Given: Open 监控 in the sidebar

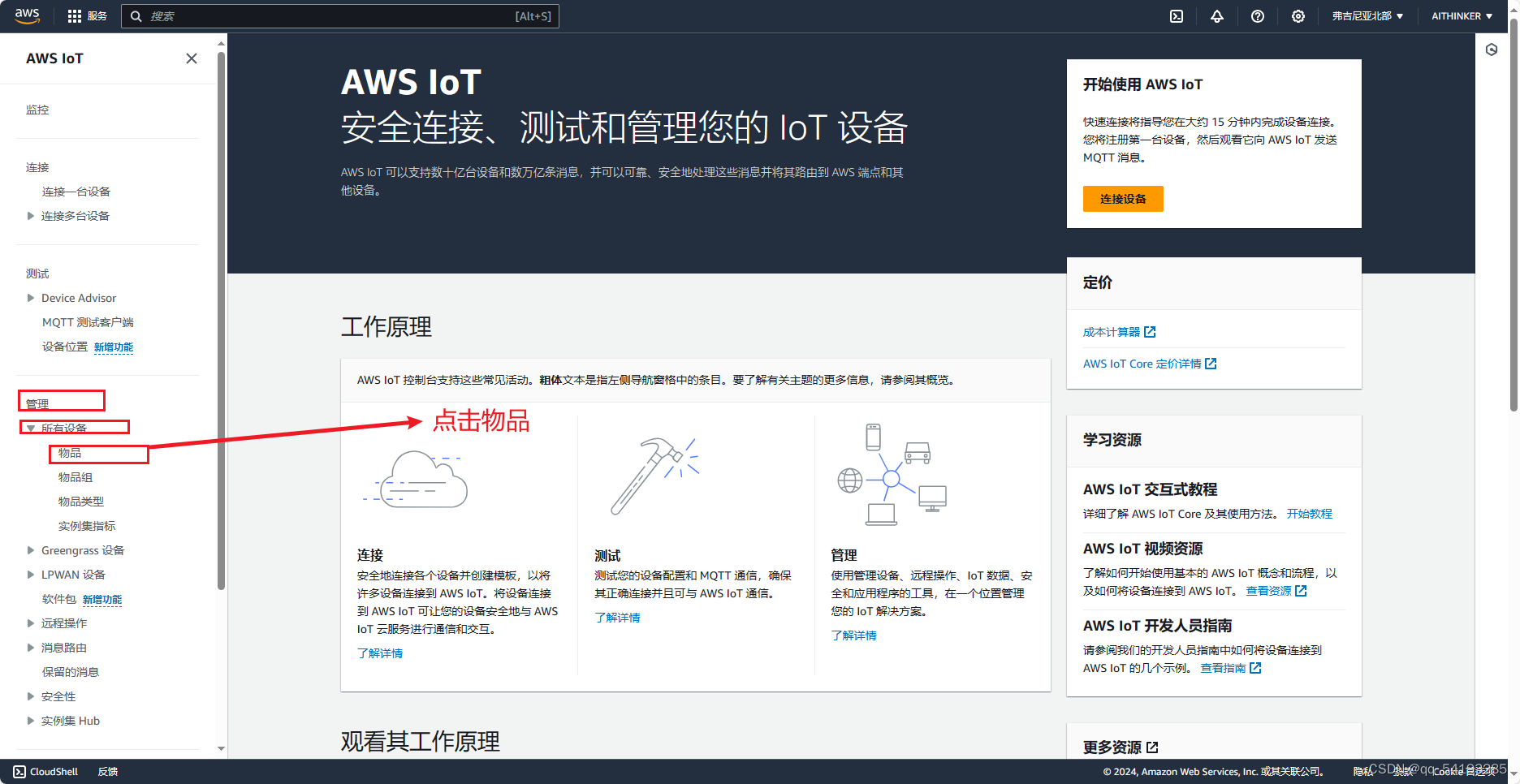Looking at the screenshot, I should click(37, 110).
